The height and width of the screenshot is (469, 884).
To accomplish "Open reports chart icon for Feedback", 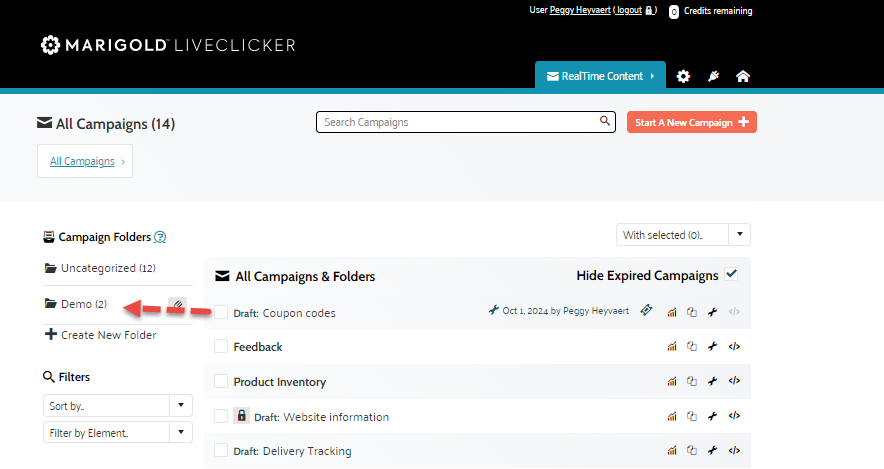I will click(x=672, y=347).
